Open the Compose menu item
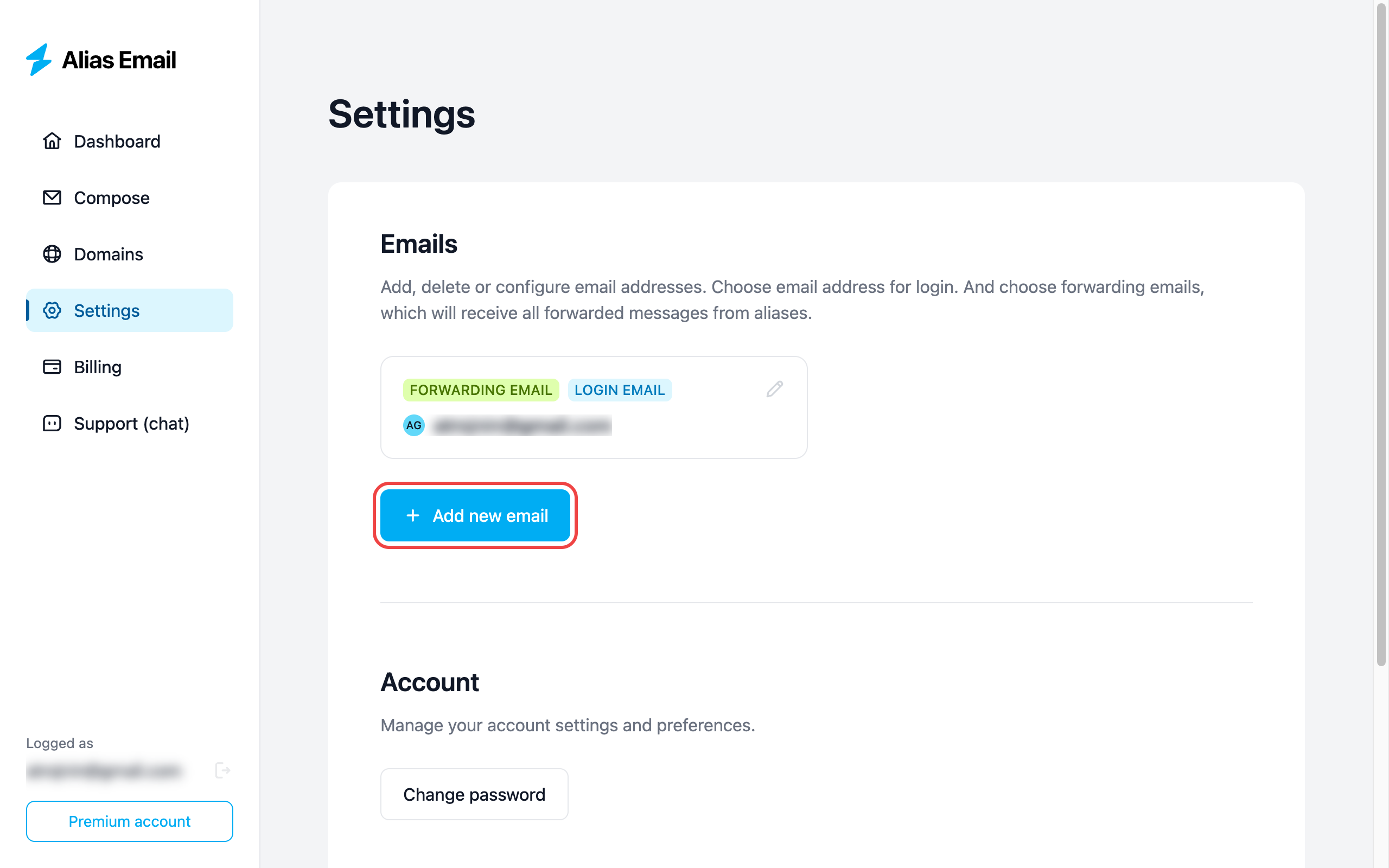This screenshot has height=868, width=1389. [111, 198]
